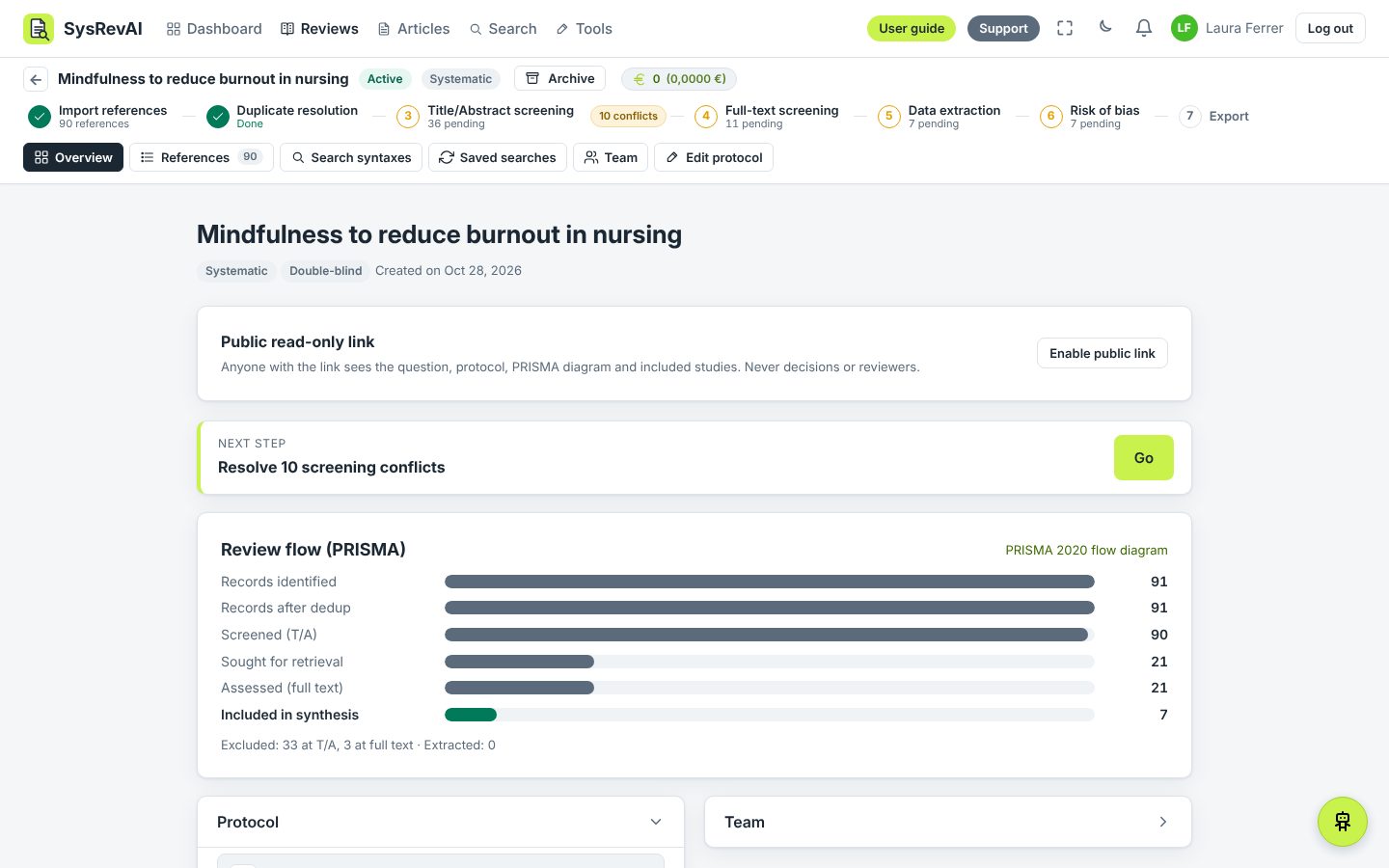Open the Articles menu item
The height and width of the screenshot is (868, 1389).
click(413, 29)
